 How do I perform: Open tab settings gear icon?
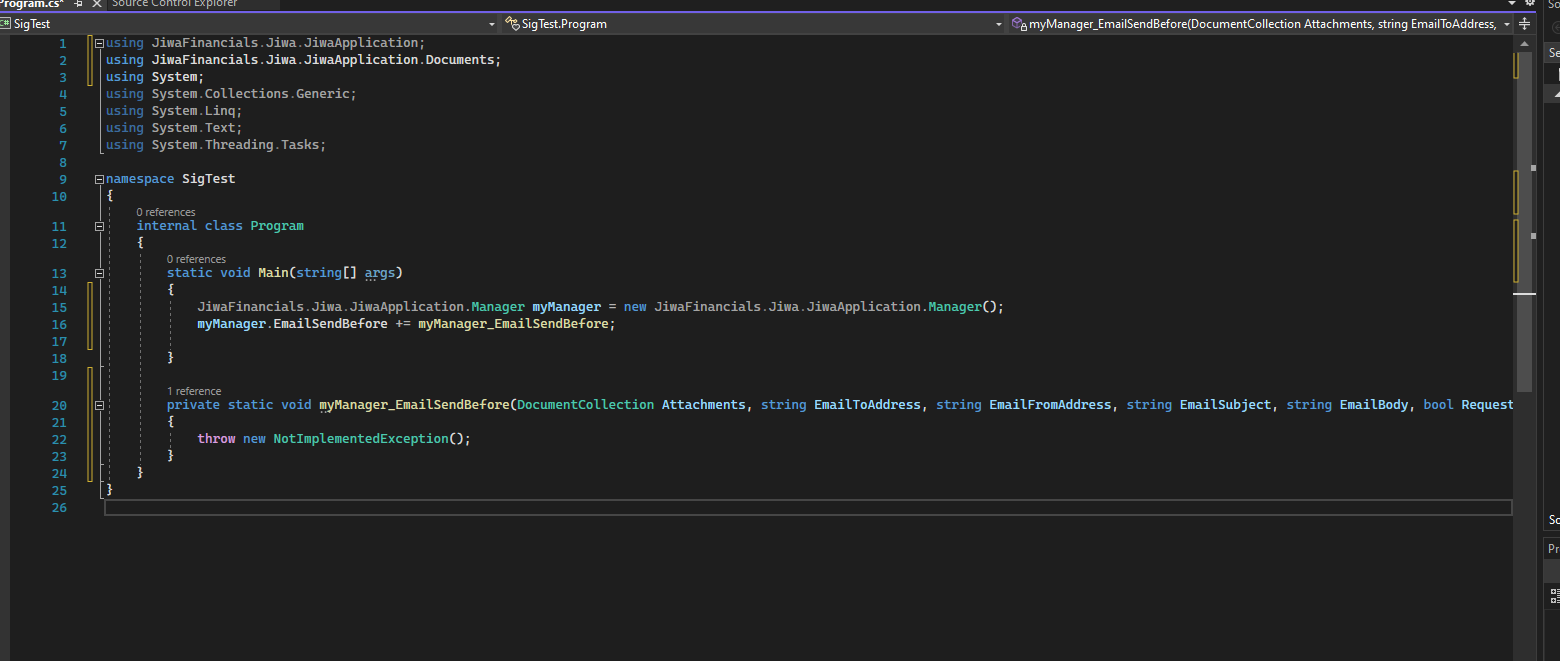(x=1529, y=4)
